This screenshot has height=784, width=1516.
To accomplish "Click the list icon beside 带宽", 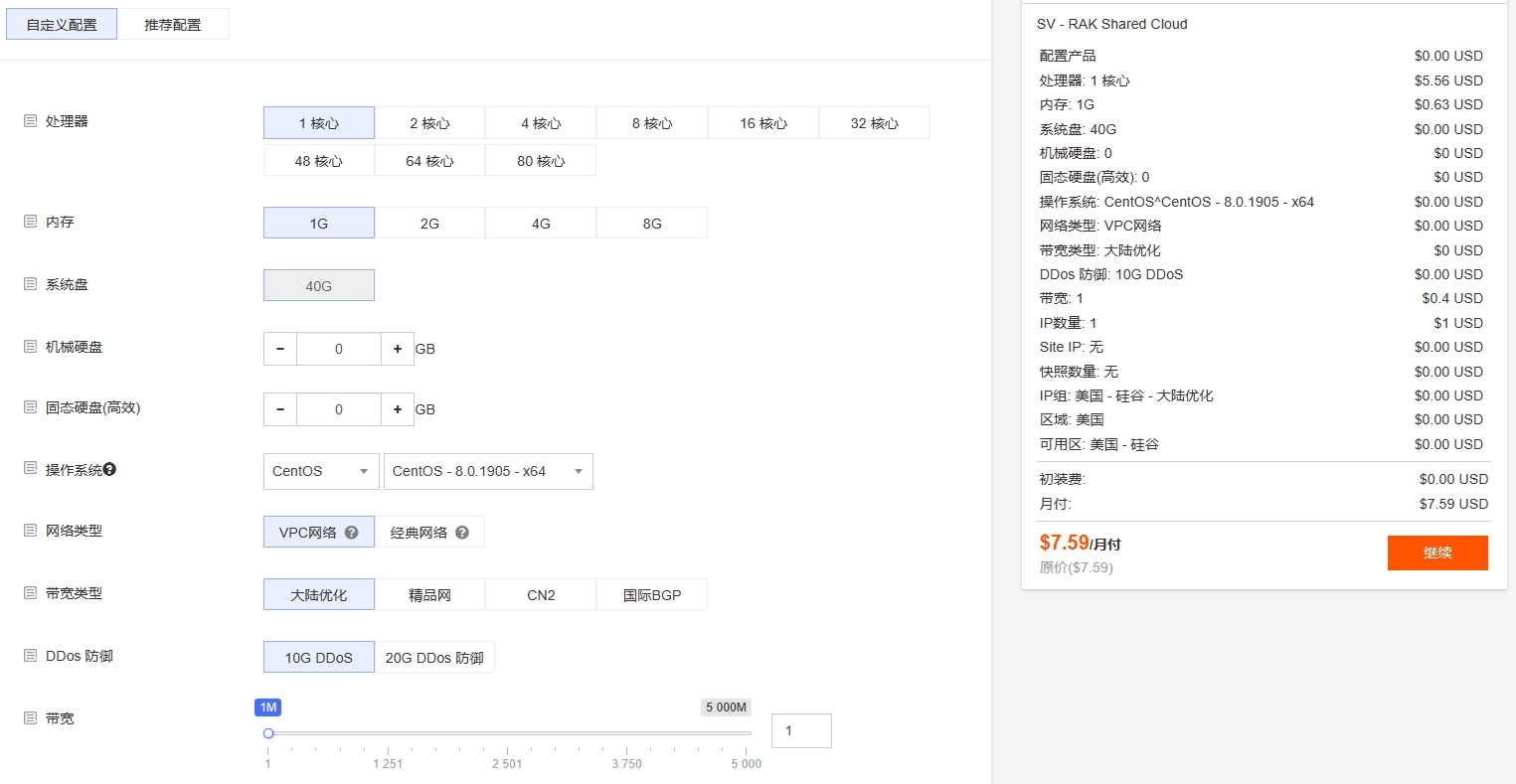I will pos(31,716).
